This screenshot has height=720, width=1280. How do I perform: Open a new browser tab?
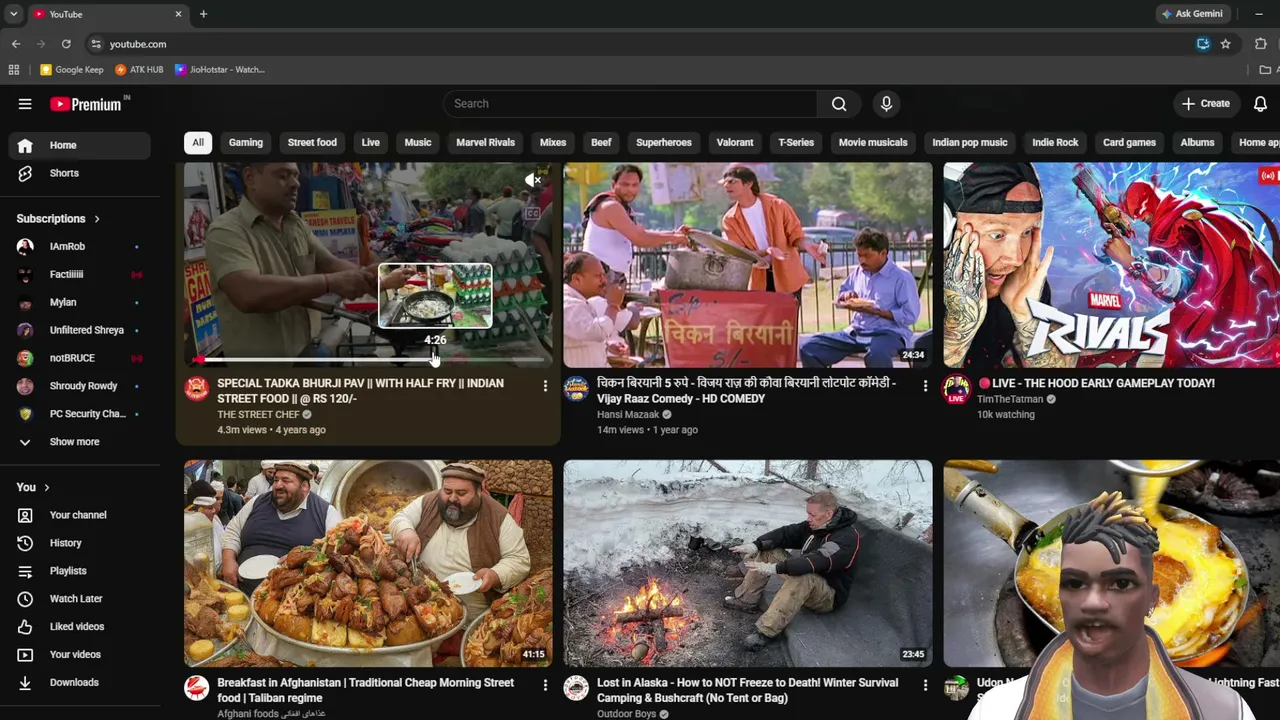[203, 14]
